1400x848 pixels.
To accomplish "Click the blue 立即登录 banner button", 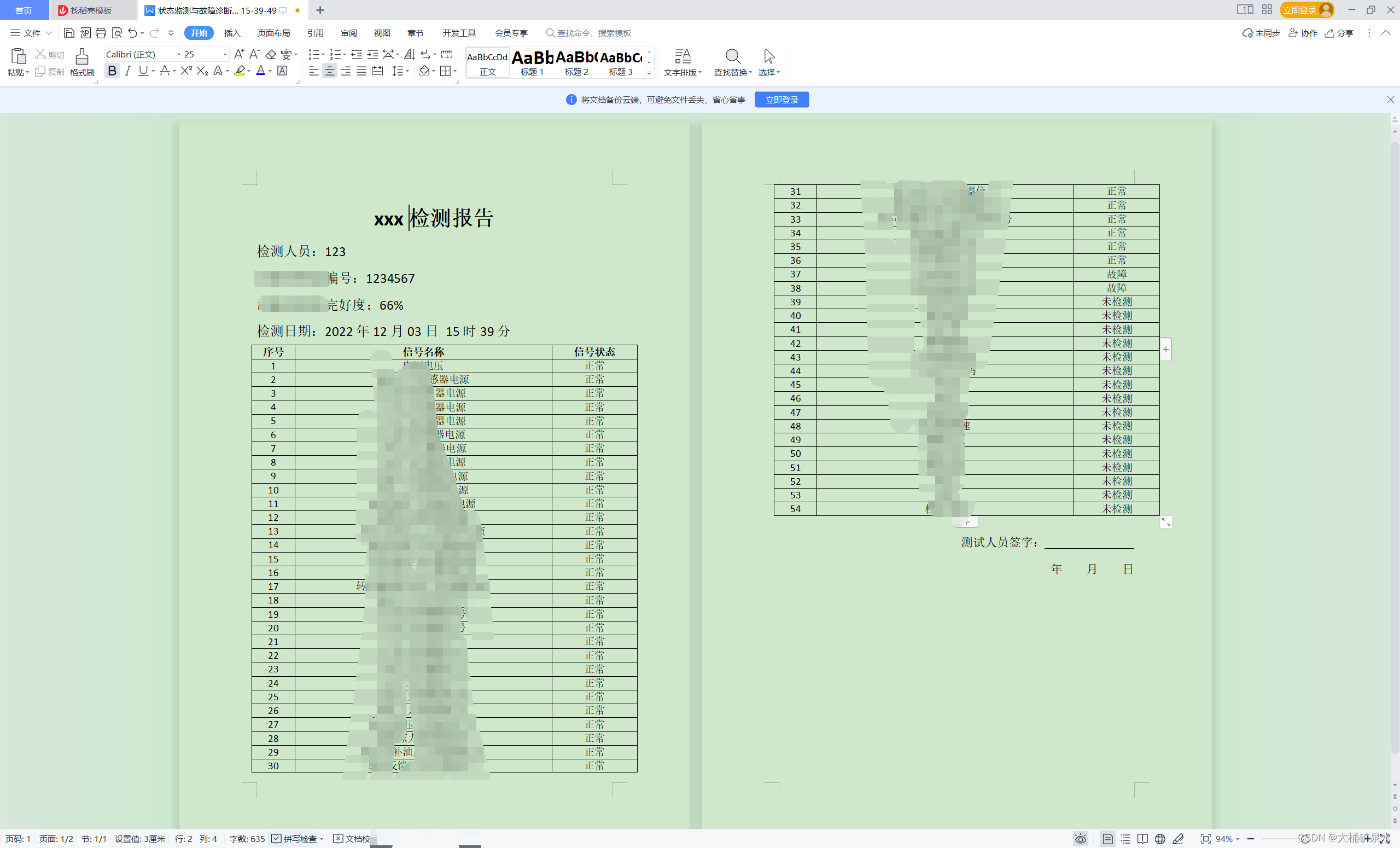I will point(781,100).
